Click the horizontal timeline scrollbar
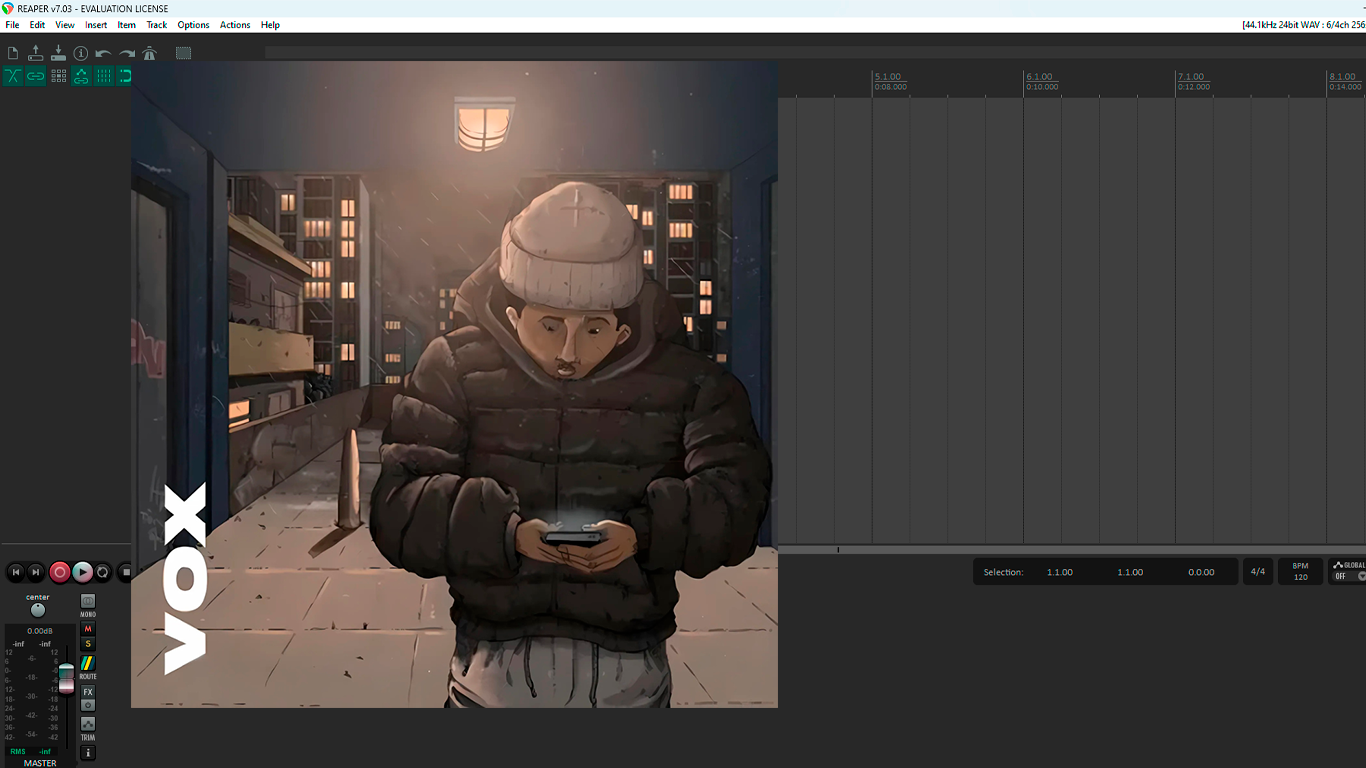1366x768 pixels. [1072, 549]
